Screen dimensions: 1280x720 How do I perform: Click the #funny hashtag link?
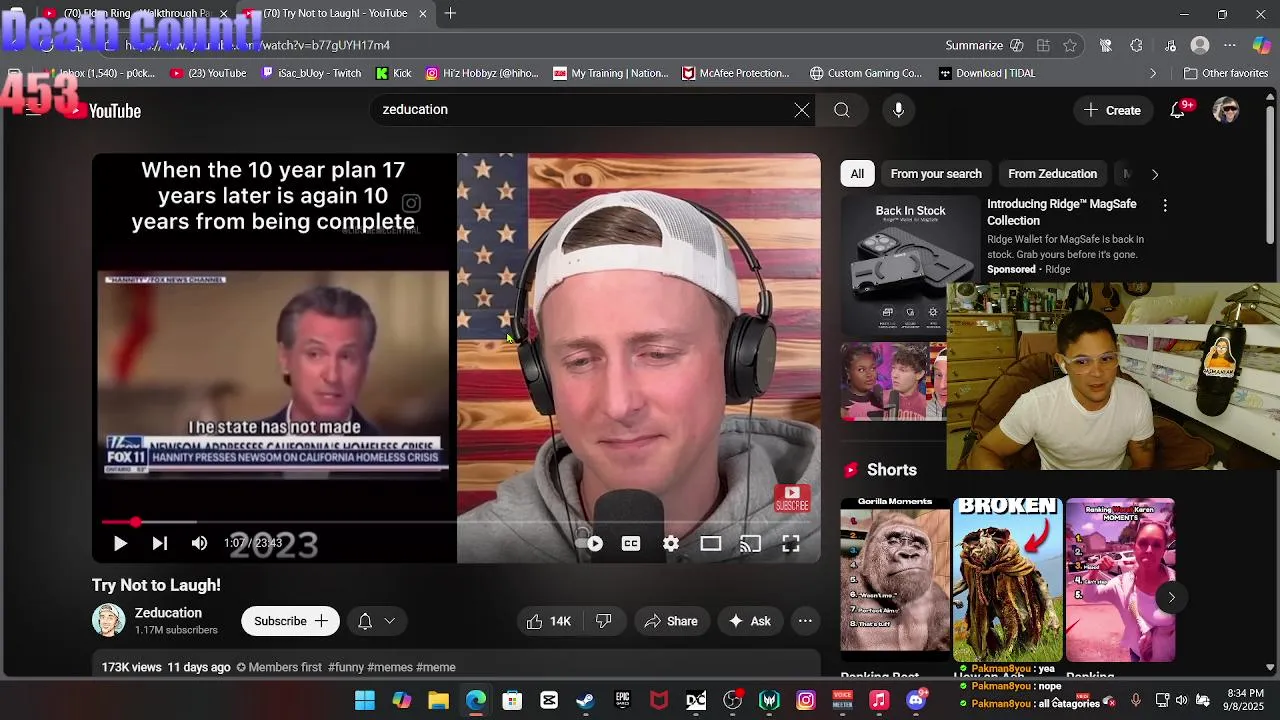click(x=346, y=667)
